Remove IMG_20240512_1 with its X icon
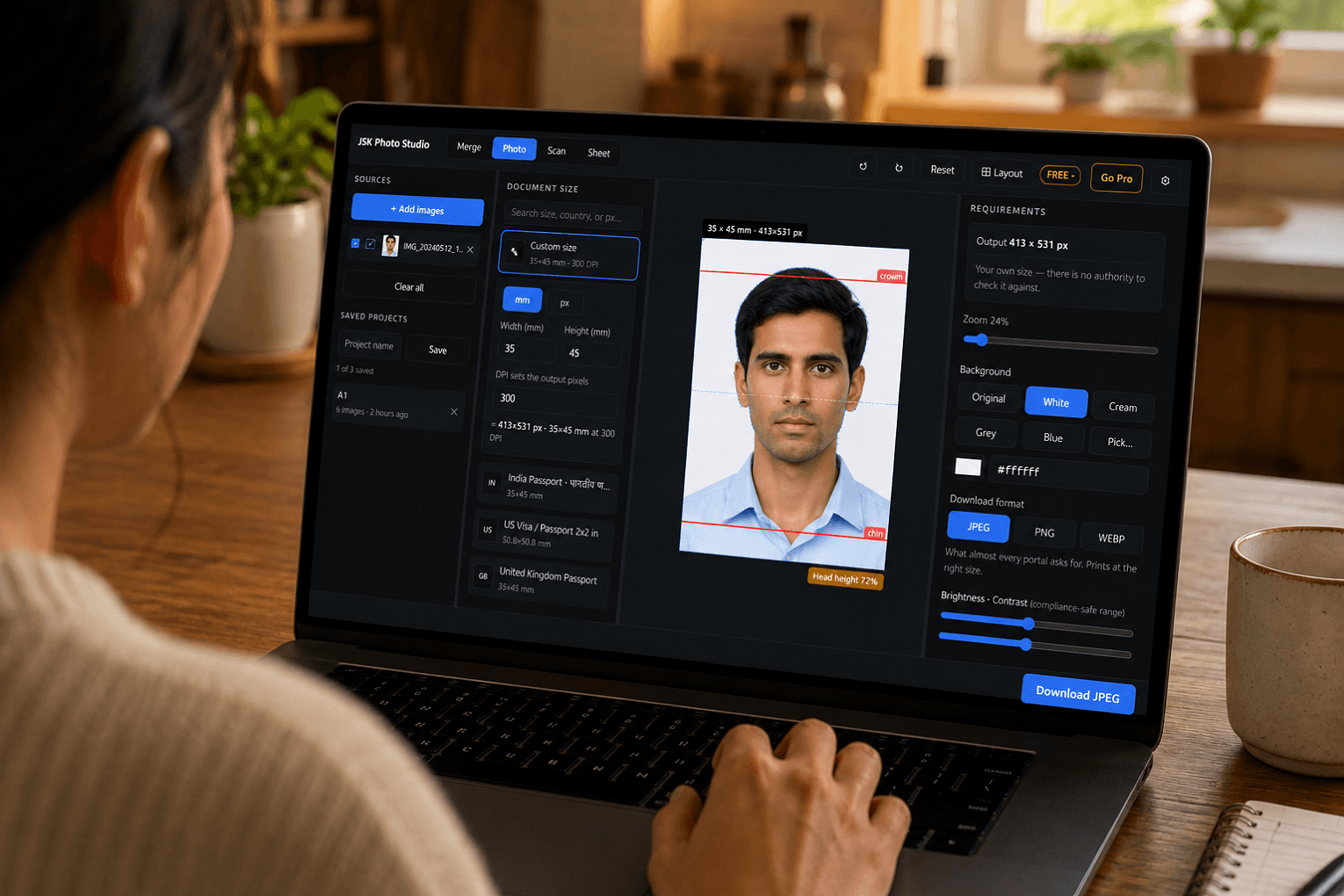 click(x=471, y=249)
